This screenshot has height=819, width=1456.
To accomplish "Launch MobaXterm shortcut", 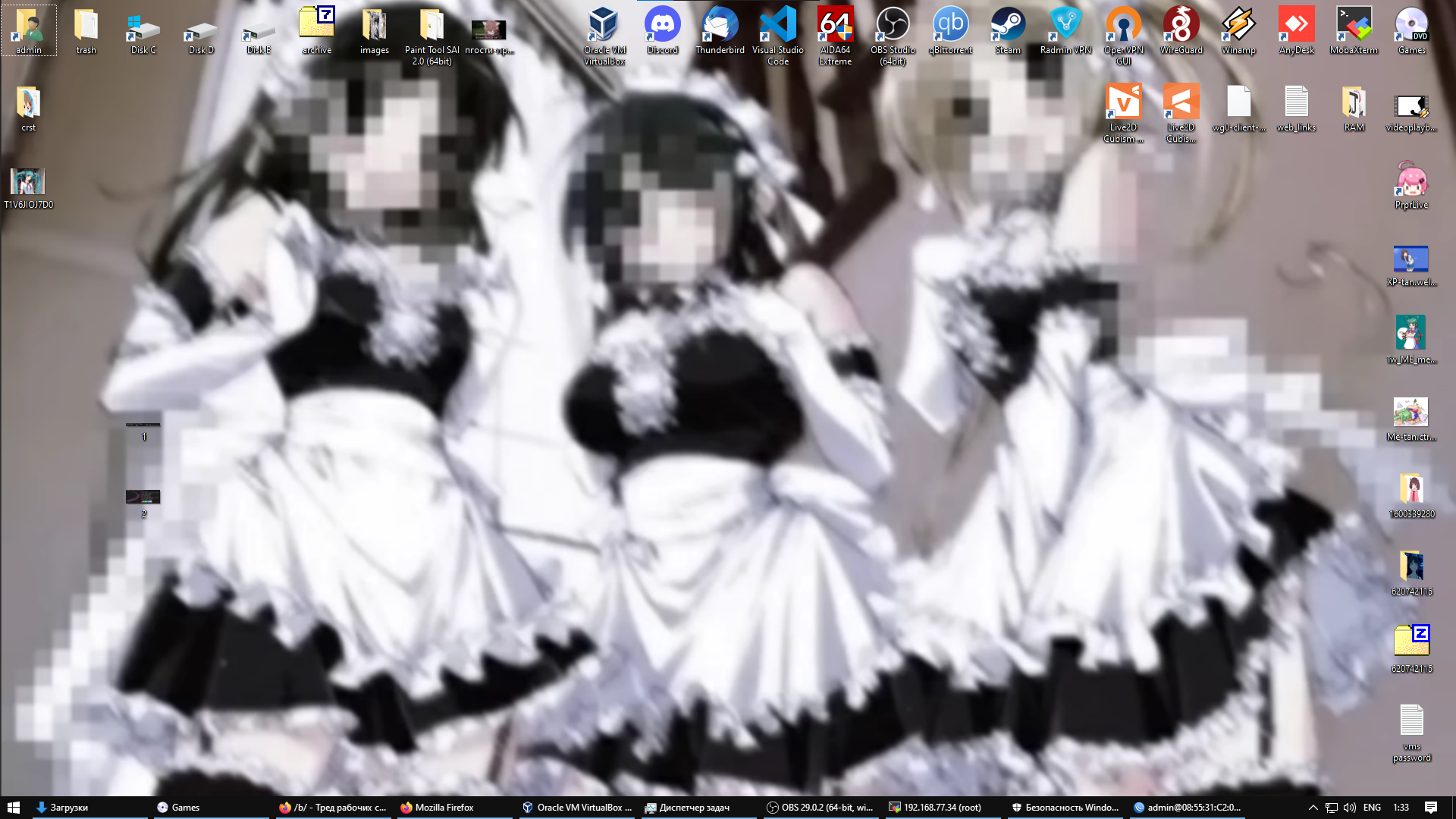I will point(1354,30).
